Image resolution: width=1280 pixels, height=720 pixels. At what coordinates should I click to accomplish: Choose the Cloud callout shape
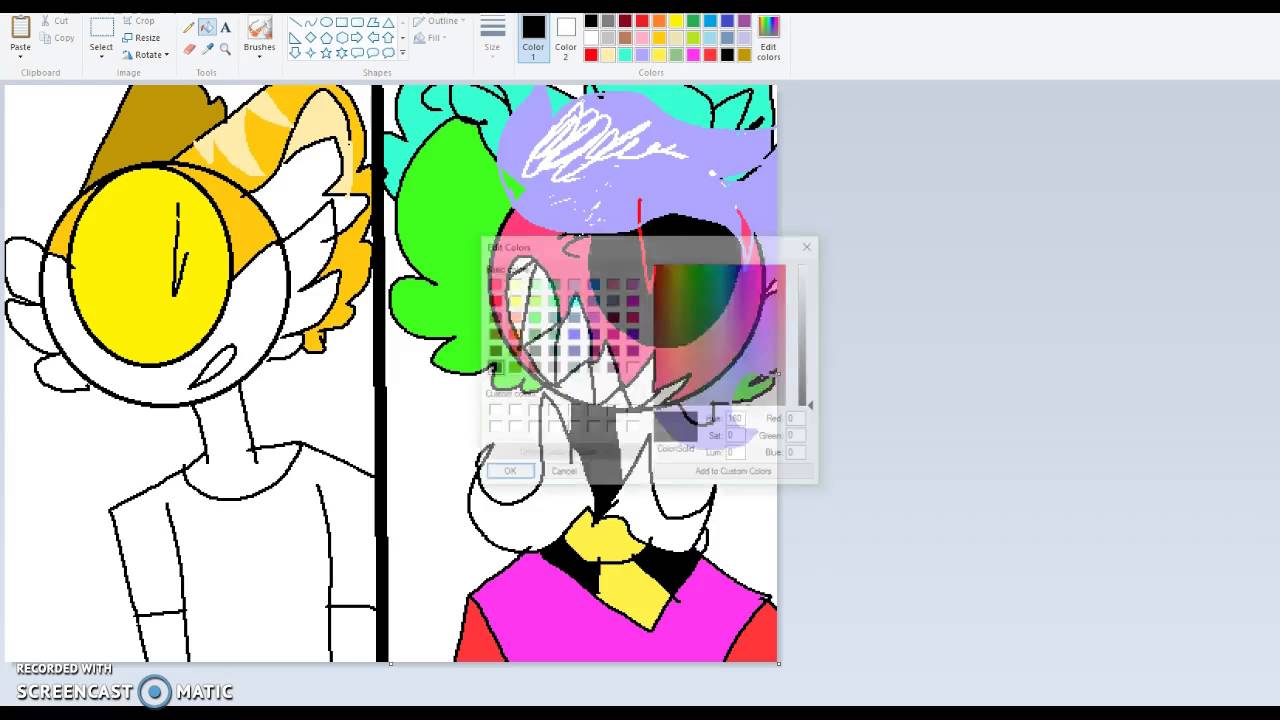coord(388,53)
